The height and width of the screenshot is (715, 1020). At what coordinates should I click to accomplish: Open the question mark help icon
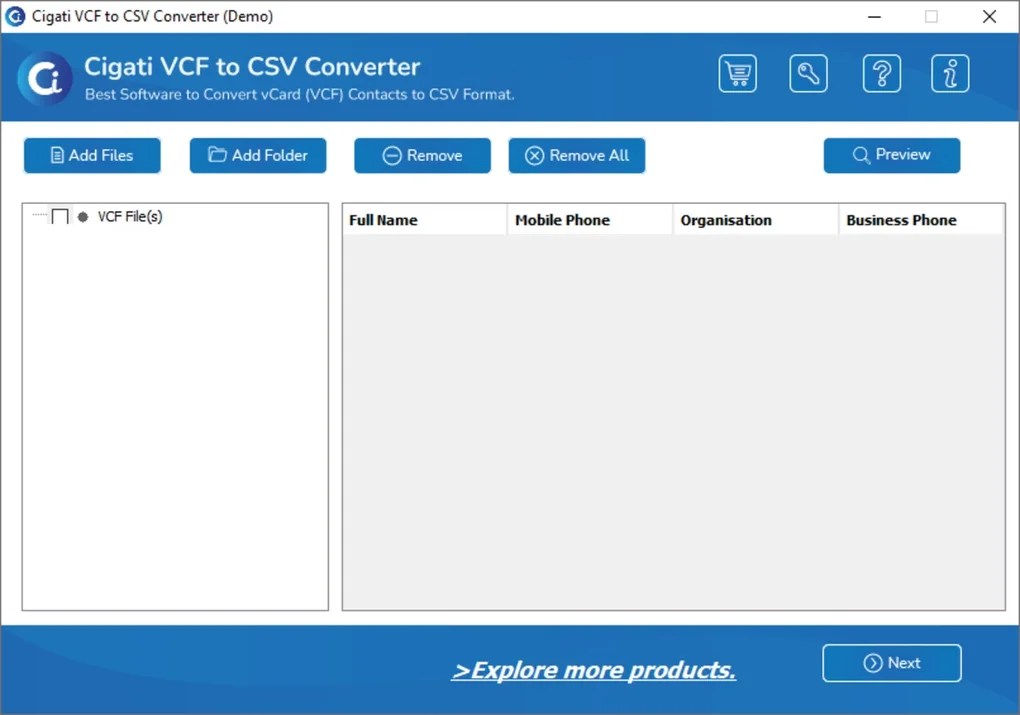pos(881,74)
